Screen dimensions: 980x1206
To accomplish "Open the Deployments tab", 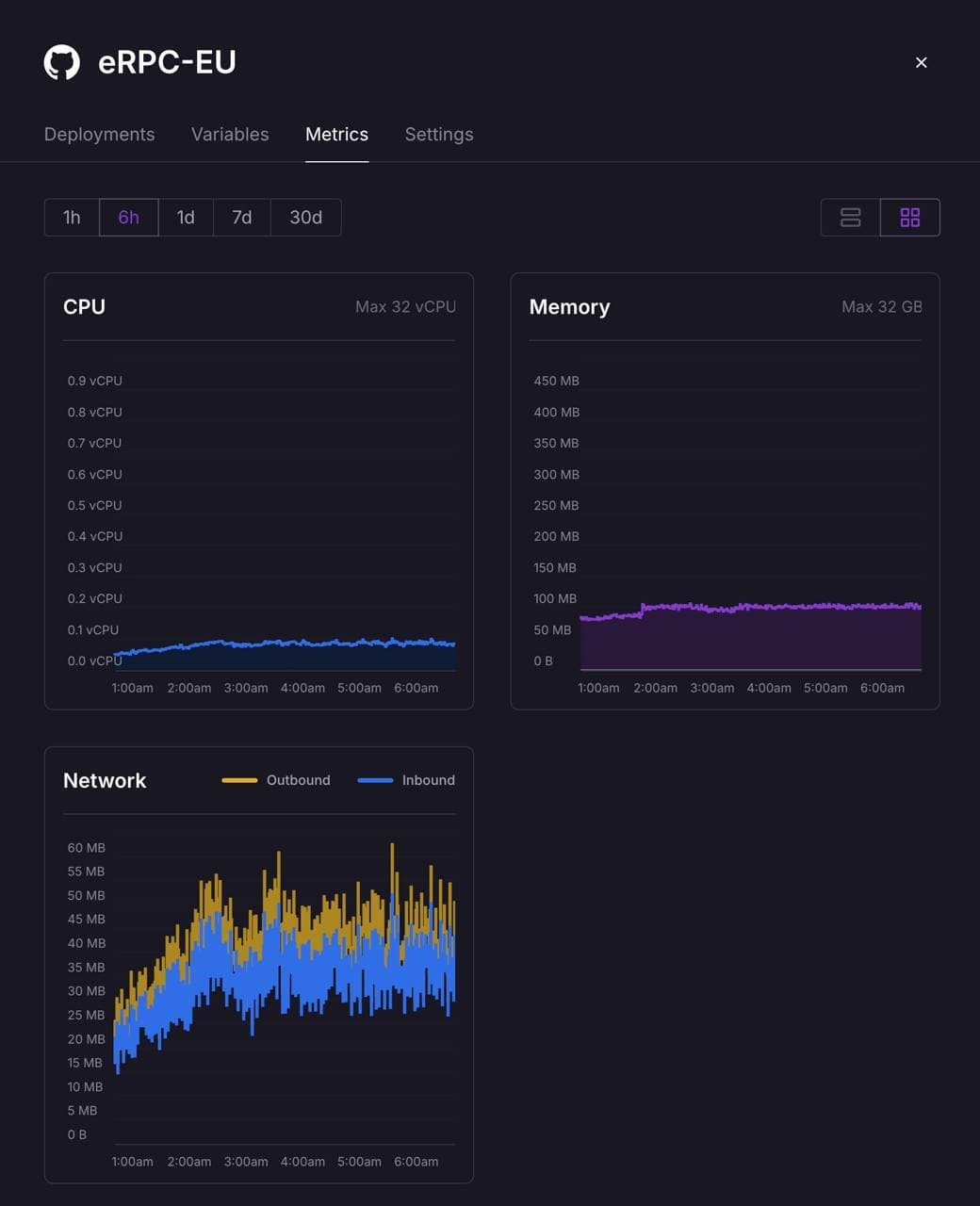I will tap(99, 134).
